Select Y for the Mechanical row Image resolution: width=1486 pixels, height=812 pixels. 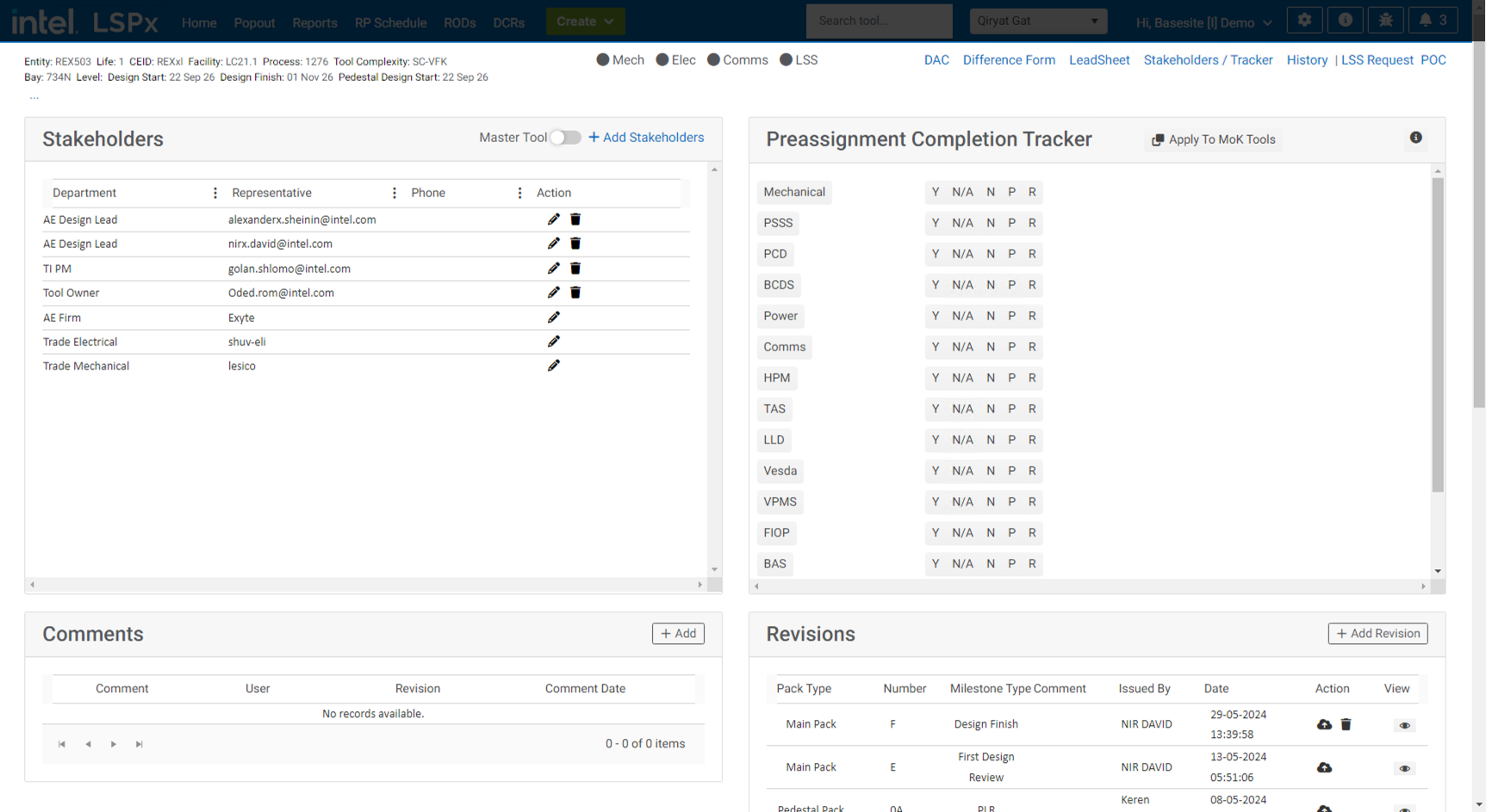pyautogui.click(x=936, y=192)
